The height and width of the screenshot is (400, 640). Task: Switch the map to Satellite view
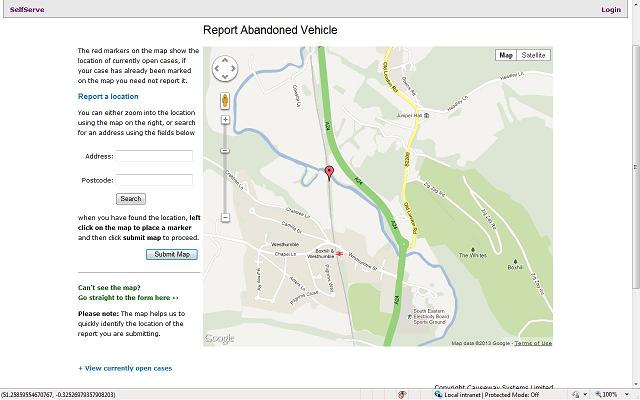(533, 55)
